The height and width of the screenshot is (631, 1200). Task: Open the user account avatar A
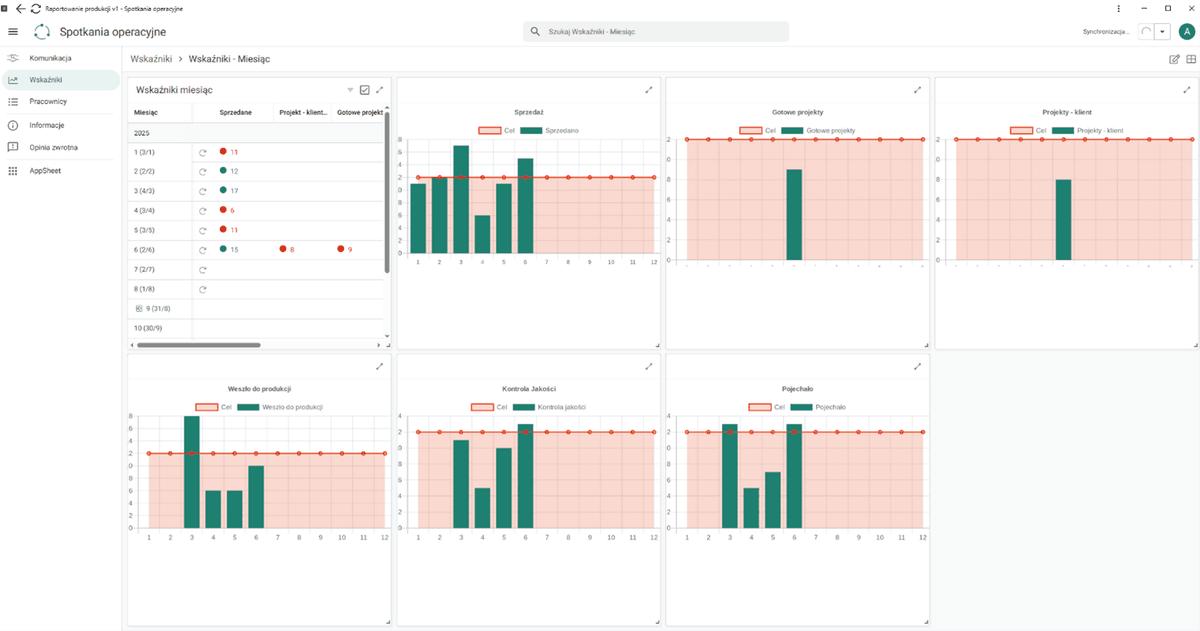point(1187,32)
